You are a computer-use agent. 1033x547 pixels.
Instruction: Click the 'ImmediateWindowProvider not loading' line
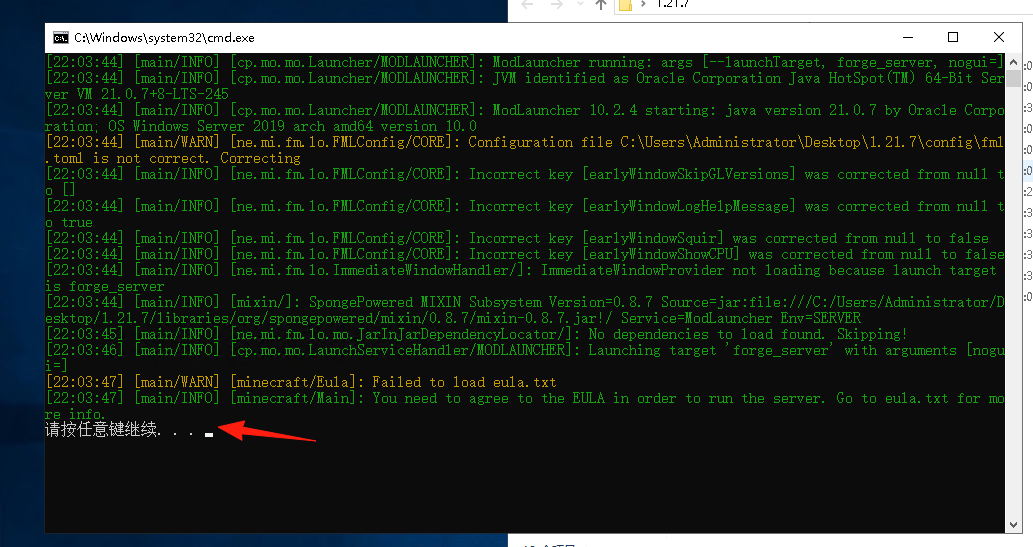(x=522, y=278)
